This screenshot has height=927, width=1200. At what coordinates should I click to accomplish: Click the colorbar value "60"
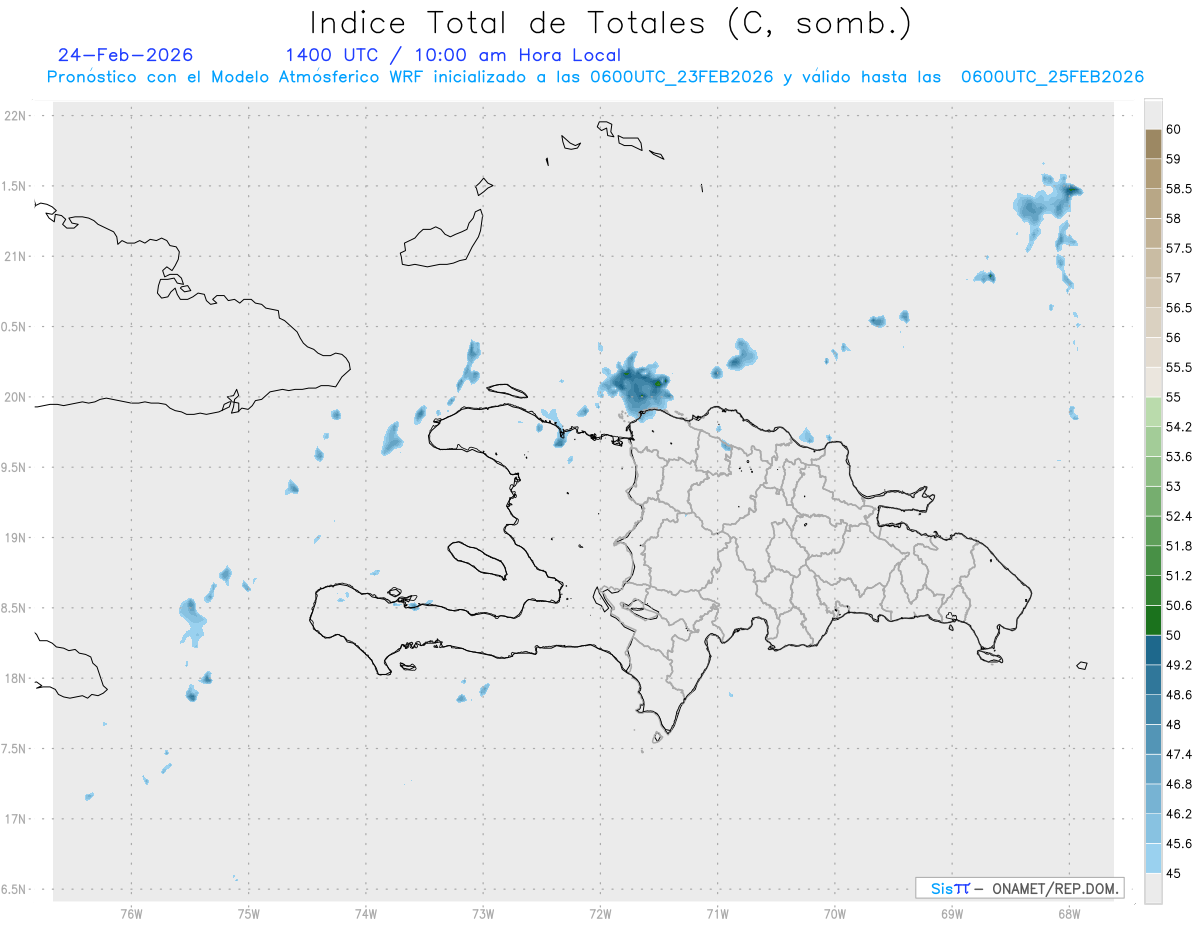pos(1174,129)
